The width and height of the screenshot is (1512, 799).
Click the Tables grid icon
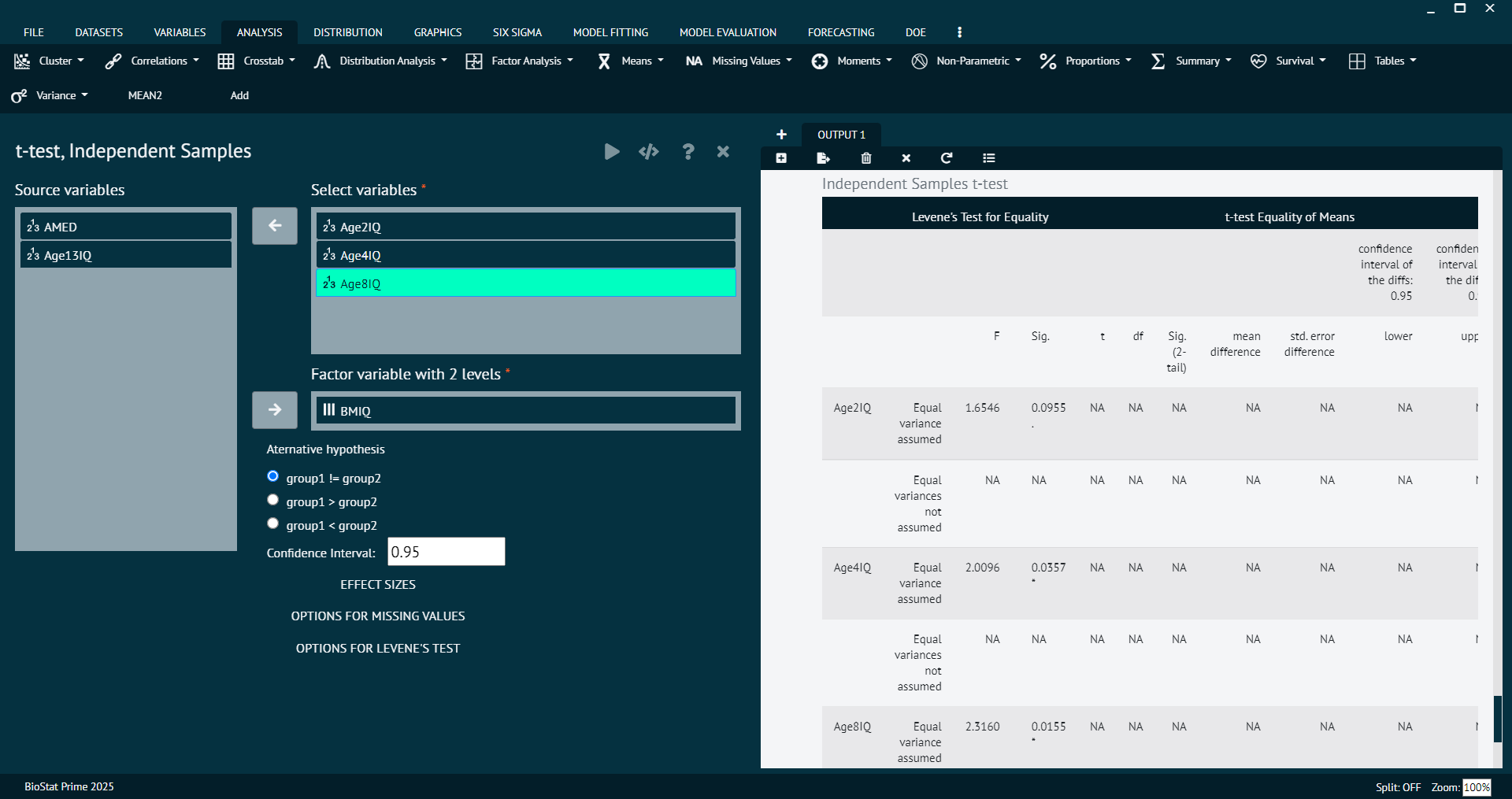click(1357, 61)
